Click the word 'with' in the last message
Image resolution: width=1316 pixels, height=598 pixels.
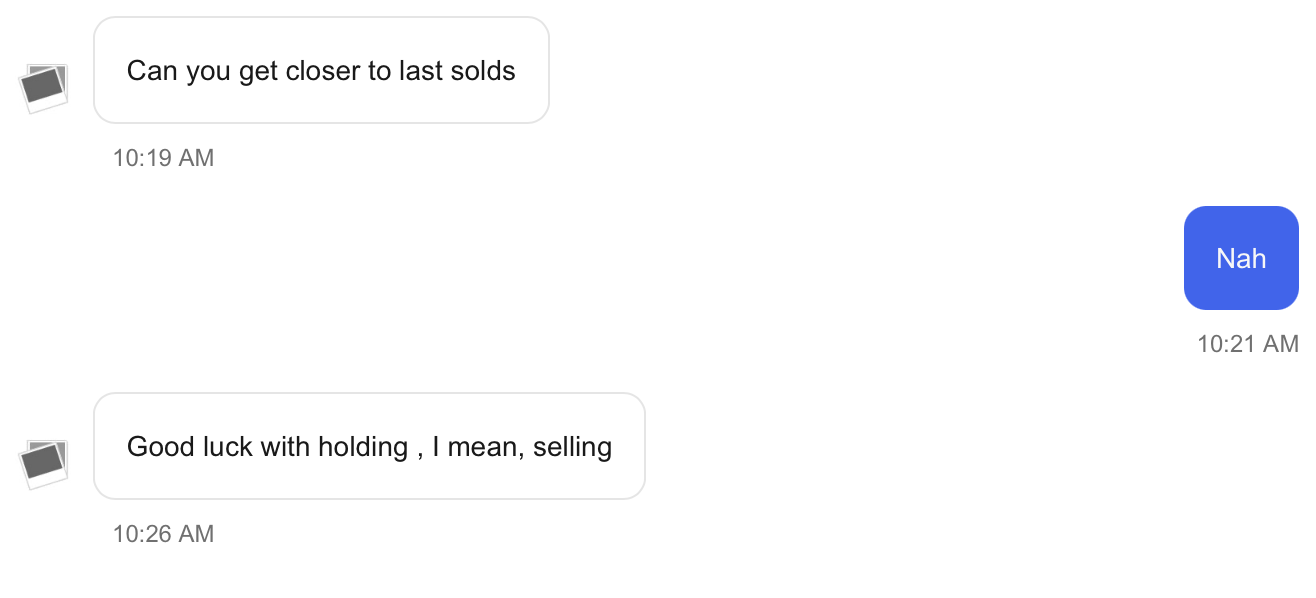pos(286,447)
